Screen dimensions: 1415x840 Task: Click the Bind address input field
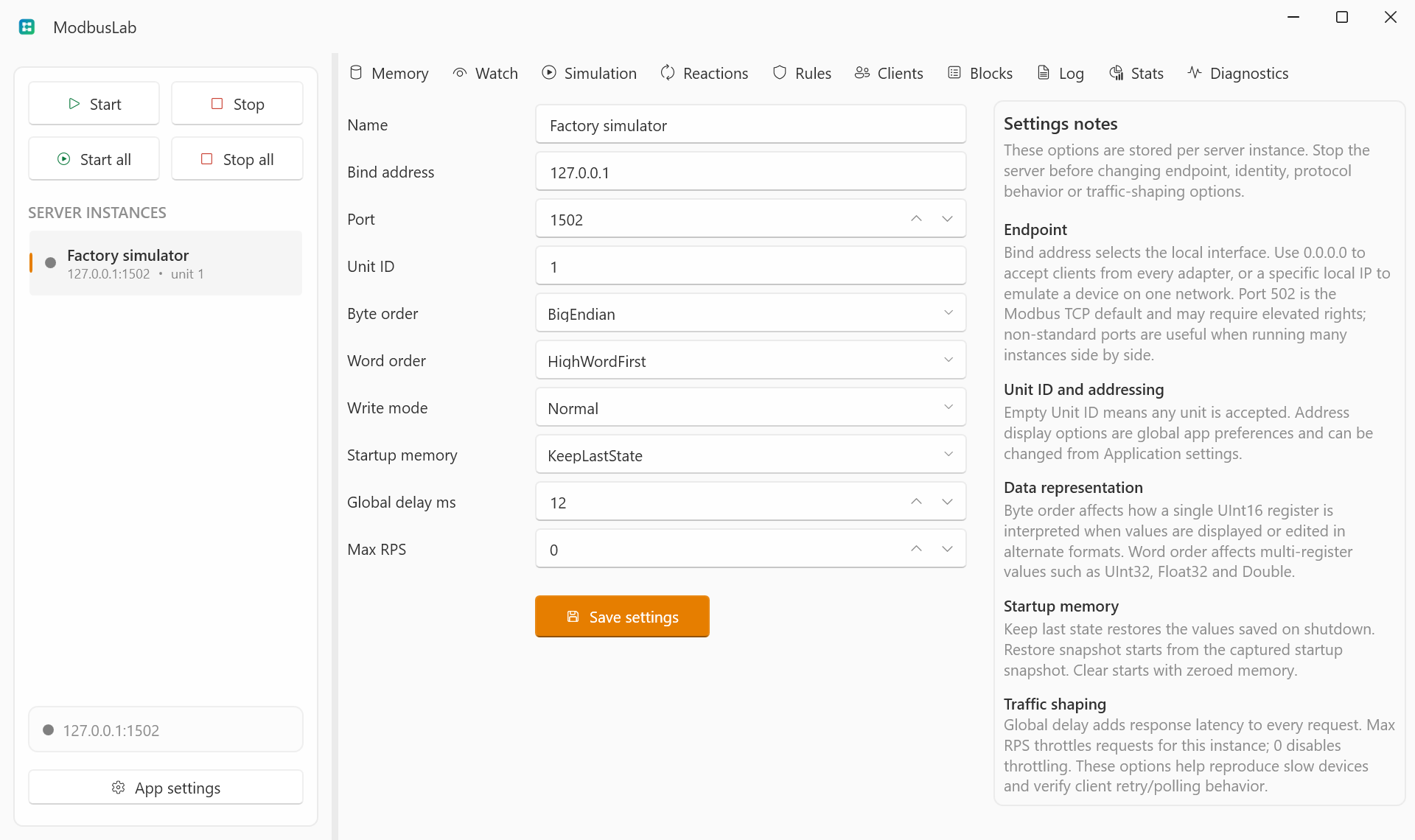(x=750, y=172)
